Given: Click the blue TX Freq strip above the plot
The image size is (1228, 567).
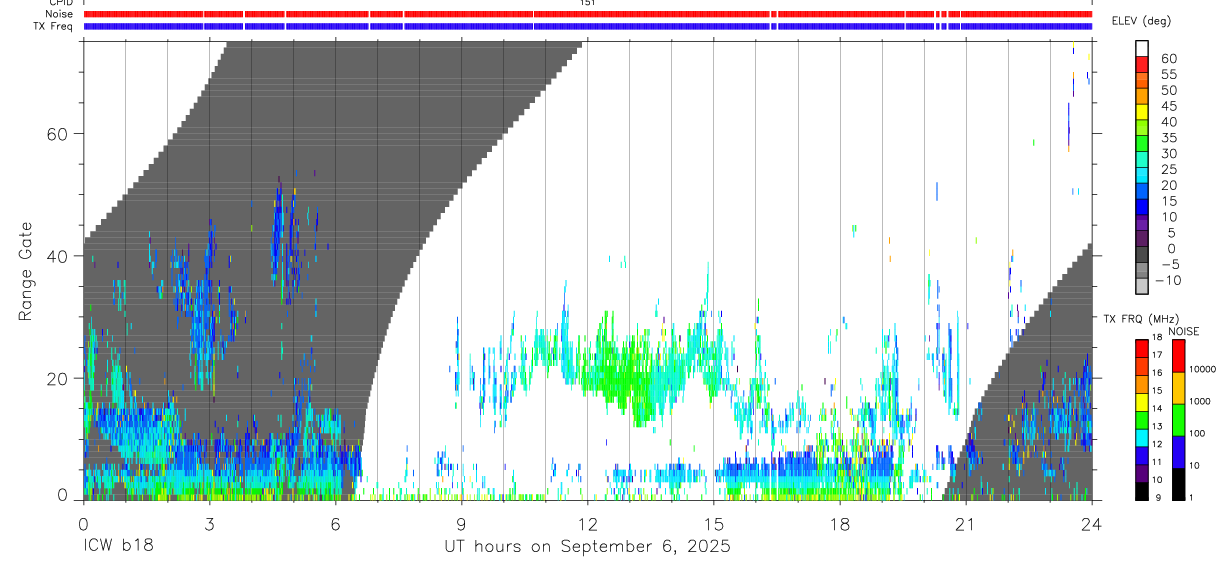Looking at the screenshot, I should pyautogui.click(x=587, y=26).
